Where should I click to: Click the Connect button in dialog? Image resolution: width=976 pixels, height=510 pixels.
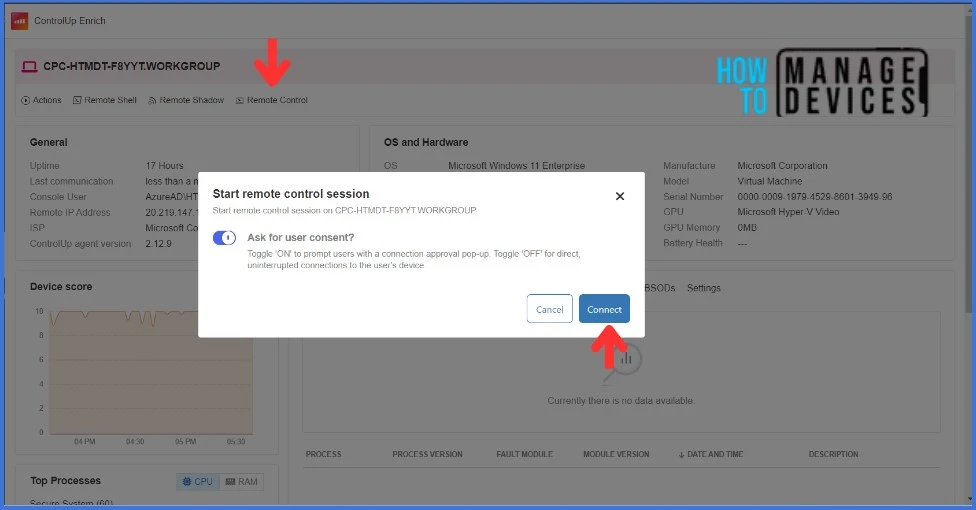coord(604,309)
